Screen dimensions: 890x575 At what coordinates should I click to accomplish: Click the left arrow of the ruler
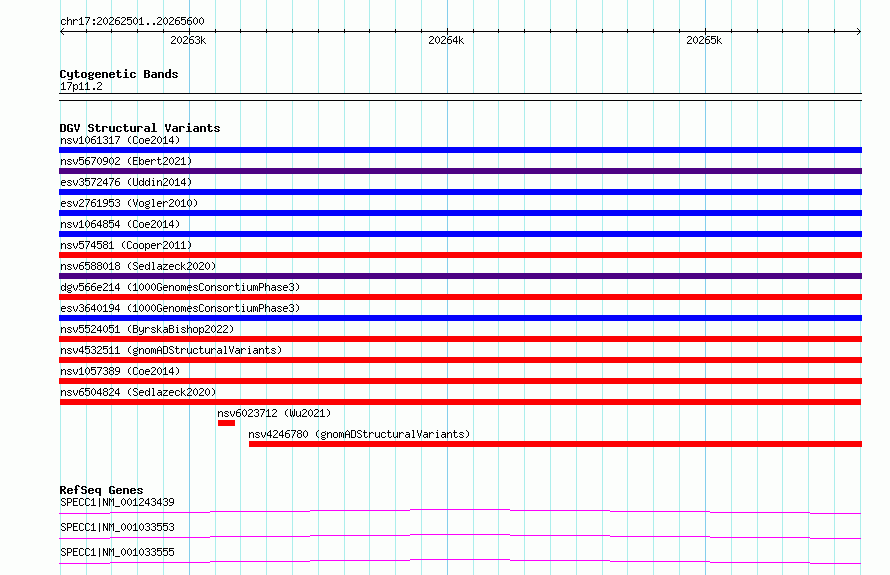[62, 31]
